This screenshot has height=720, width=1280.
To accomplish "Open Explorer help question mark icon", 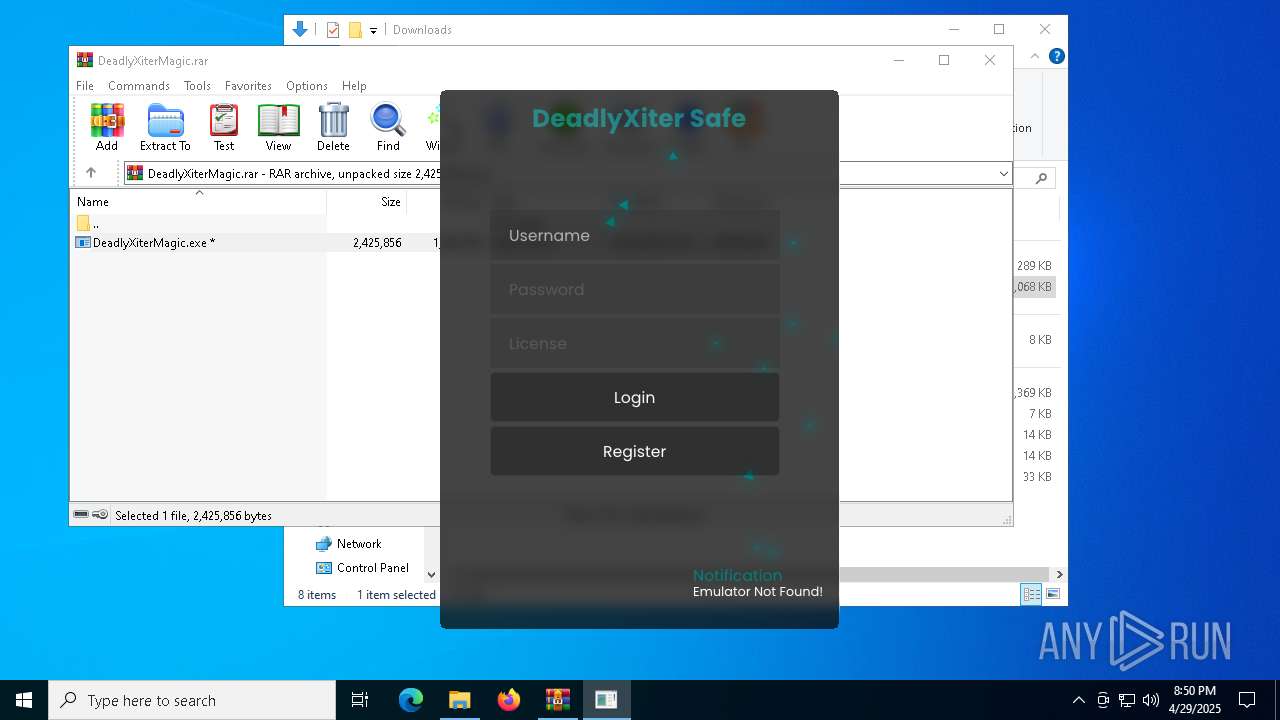I will coord(1056,56).
